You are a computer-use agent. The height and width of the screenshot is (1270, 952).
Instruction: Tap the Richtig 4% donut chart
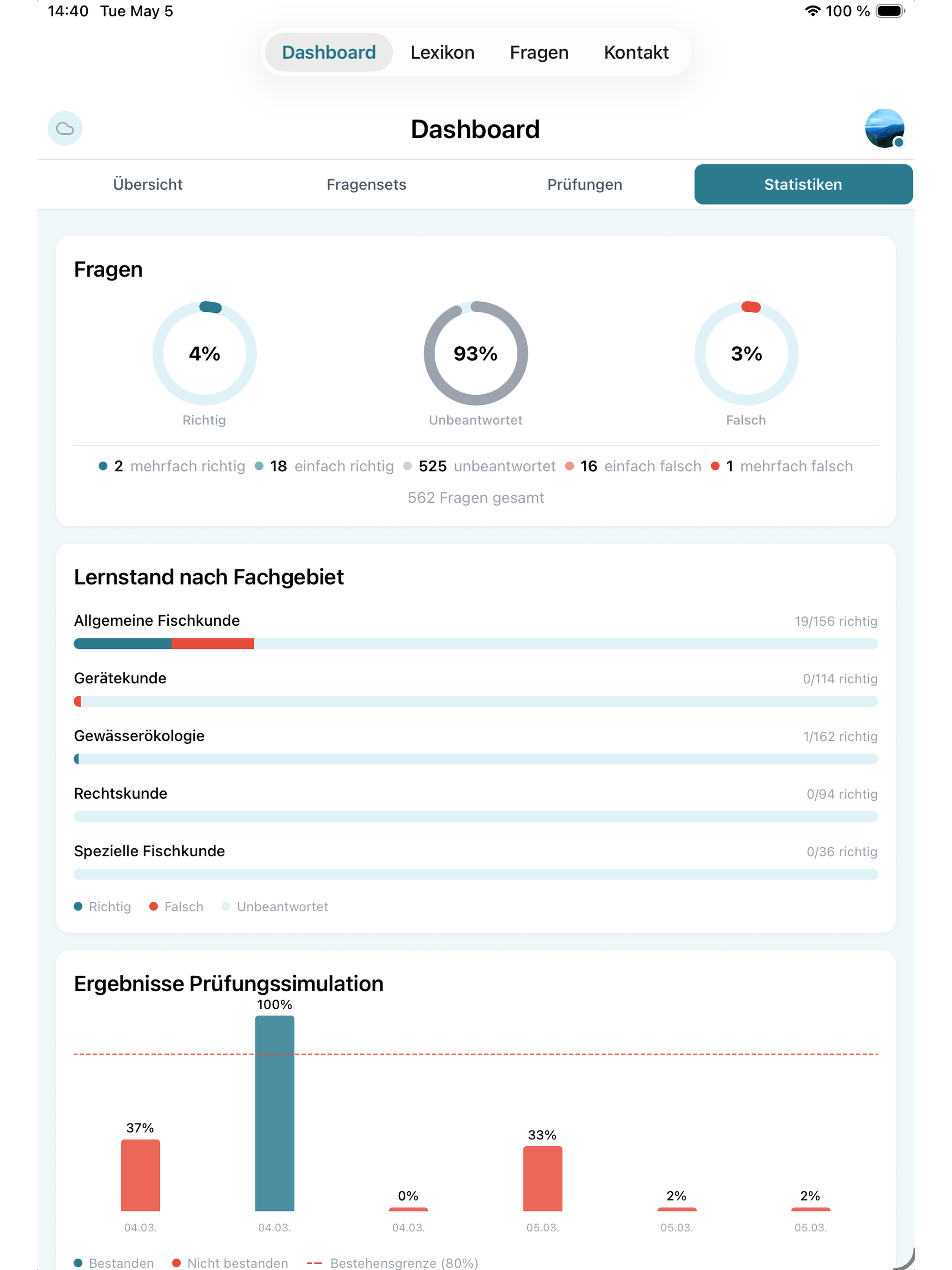(205, 353)
